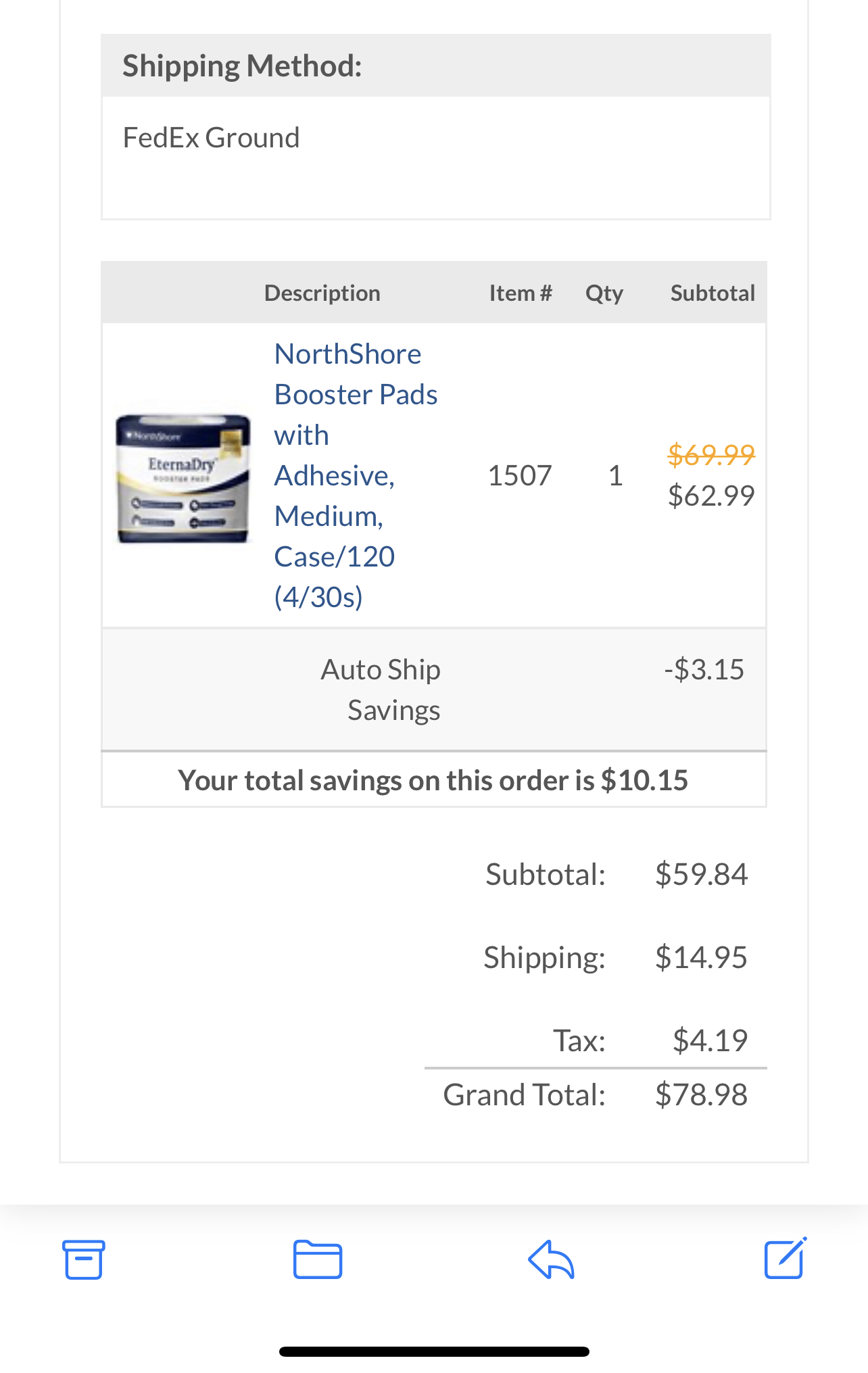Click the Item # column header
This screenshot has height=1373, width=868.
[x=521, y=293]
